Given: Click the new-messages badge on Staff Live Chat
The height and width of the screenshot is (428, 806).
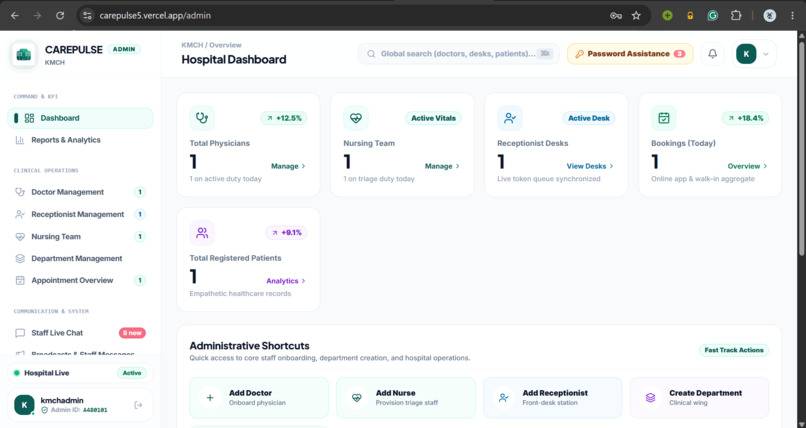Looking at the screenshot, I should point(132,333).
